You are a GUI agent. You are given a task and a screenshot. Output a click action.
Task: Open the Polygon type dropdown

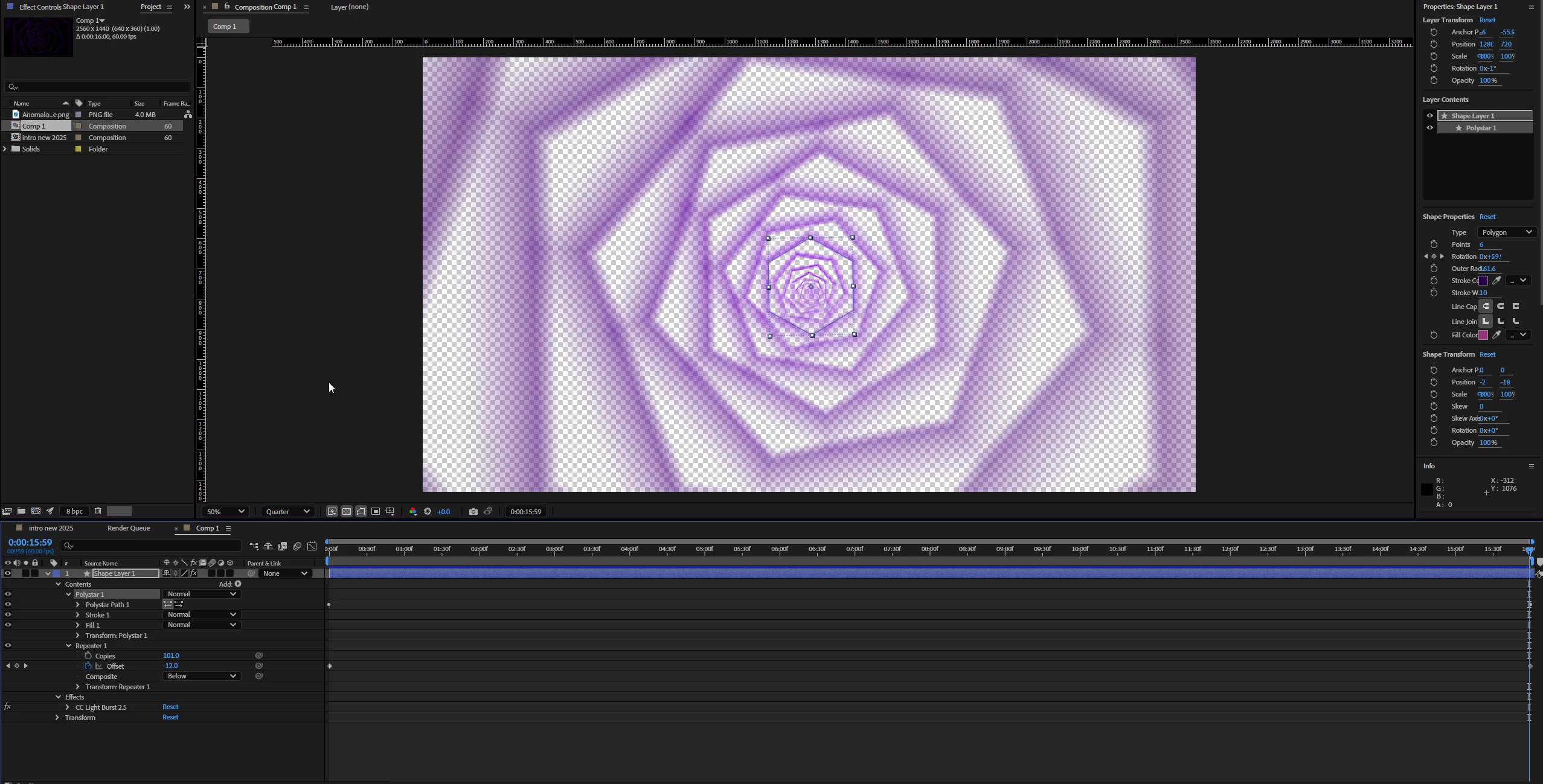[1506, 232]
